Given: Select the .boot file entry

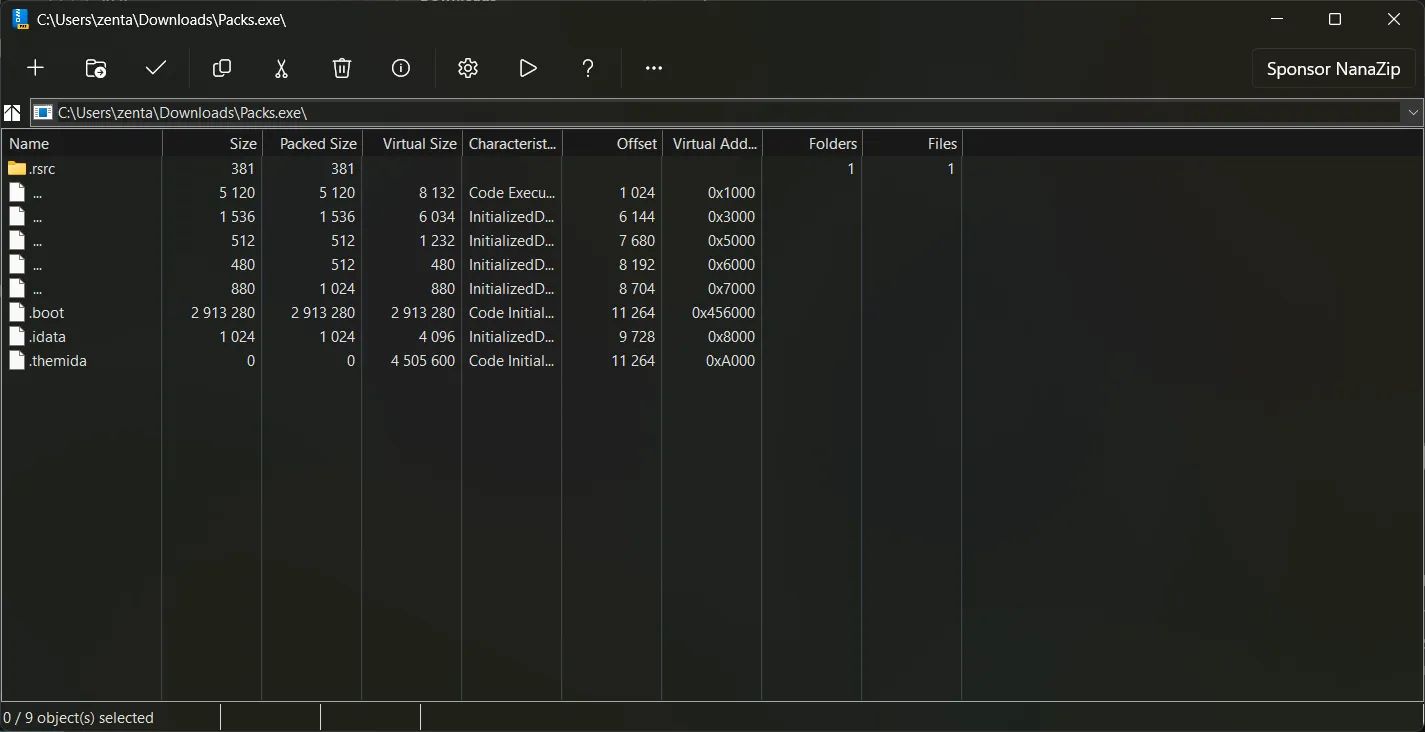Looking at the screenshot, I should tap(47, 313).
